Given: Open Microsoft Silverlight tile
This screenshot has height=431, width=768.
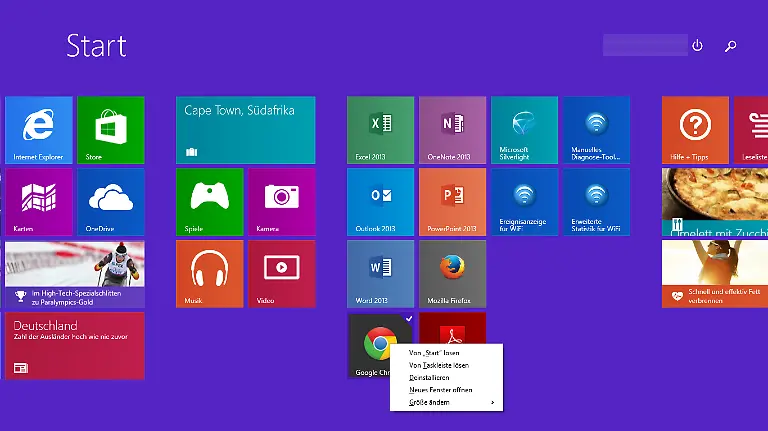Looking at the screenshot, I should (x=525, y=130).
